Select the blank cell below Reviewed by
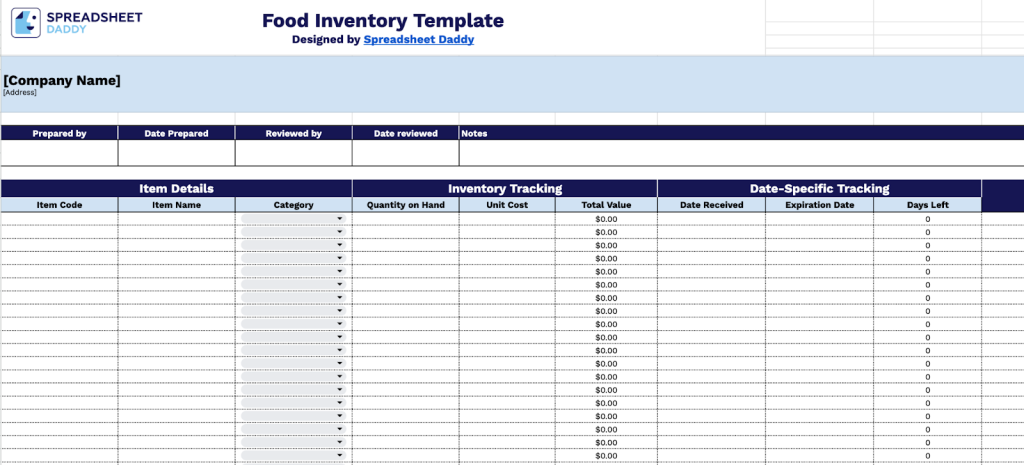Image resolution: width=1024 pixels, height=465 pixels. (x=293, y=153)
